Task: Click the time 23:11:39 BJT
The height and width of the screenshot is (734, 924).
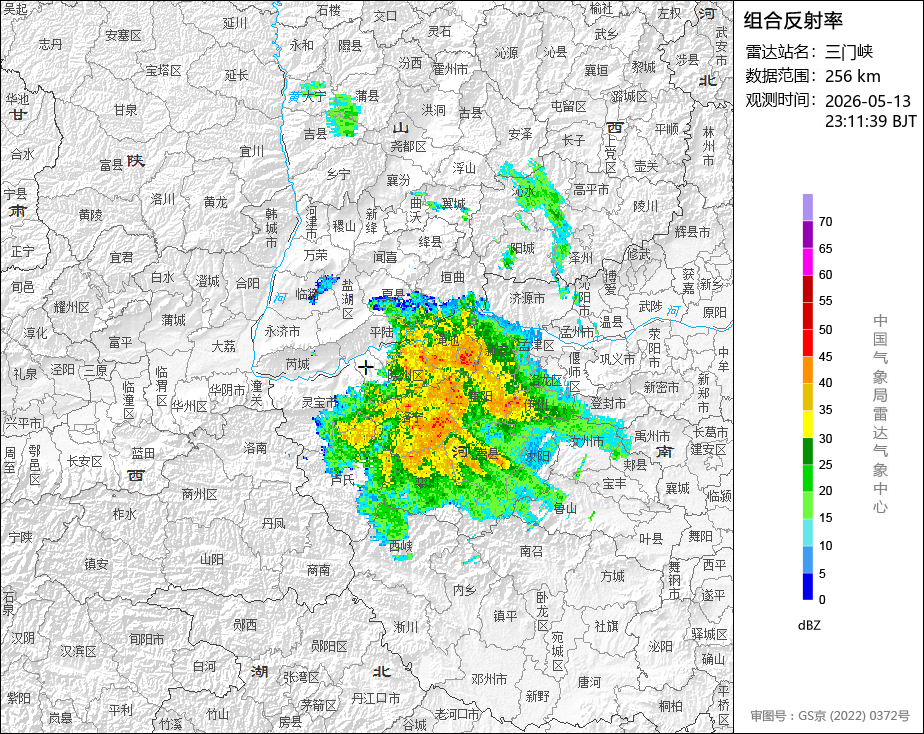Action: 870,121
